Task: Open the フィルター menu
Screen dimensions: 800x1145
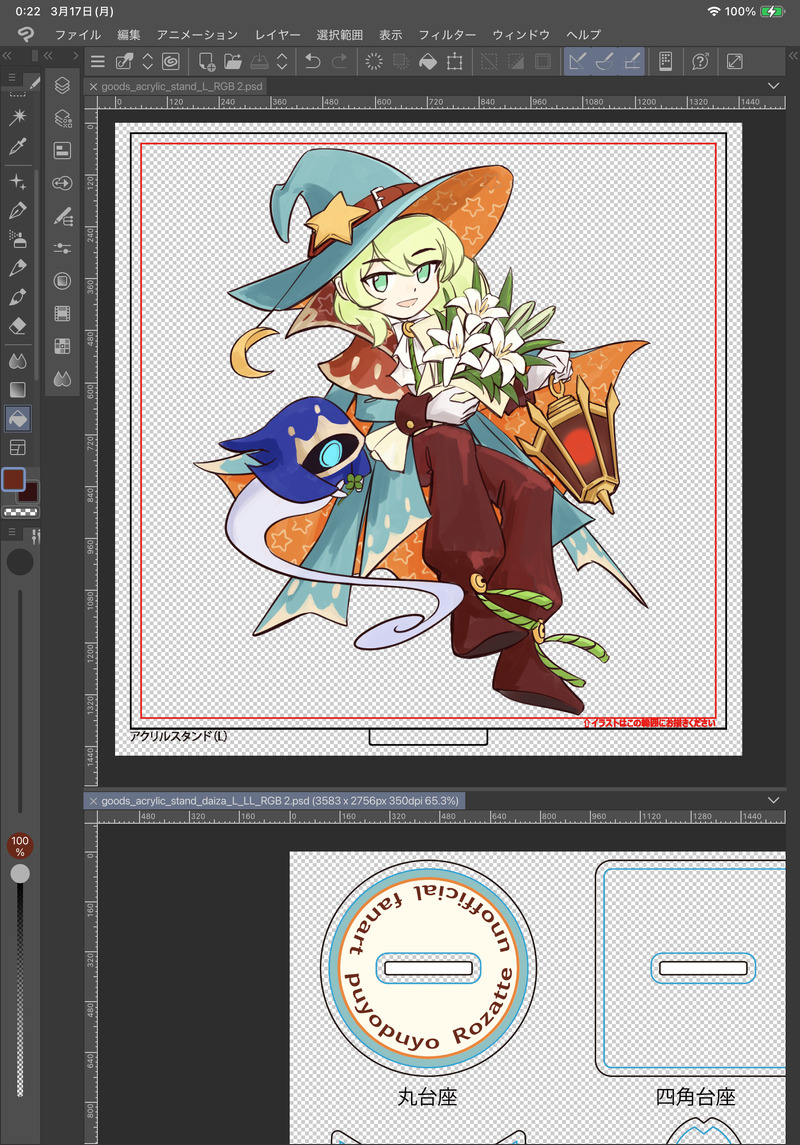Action: click(447, 34)
